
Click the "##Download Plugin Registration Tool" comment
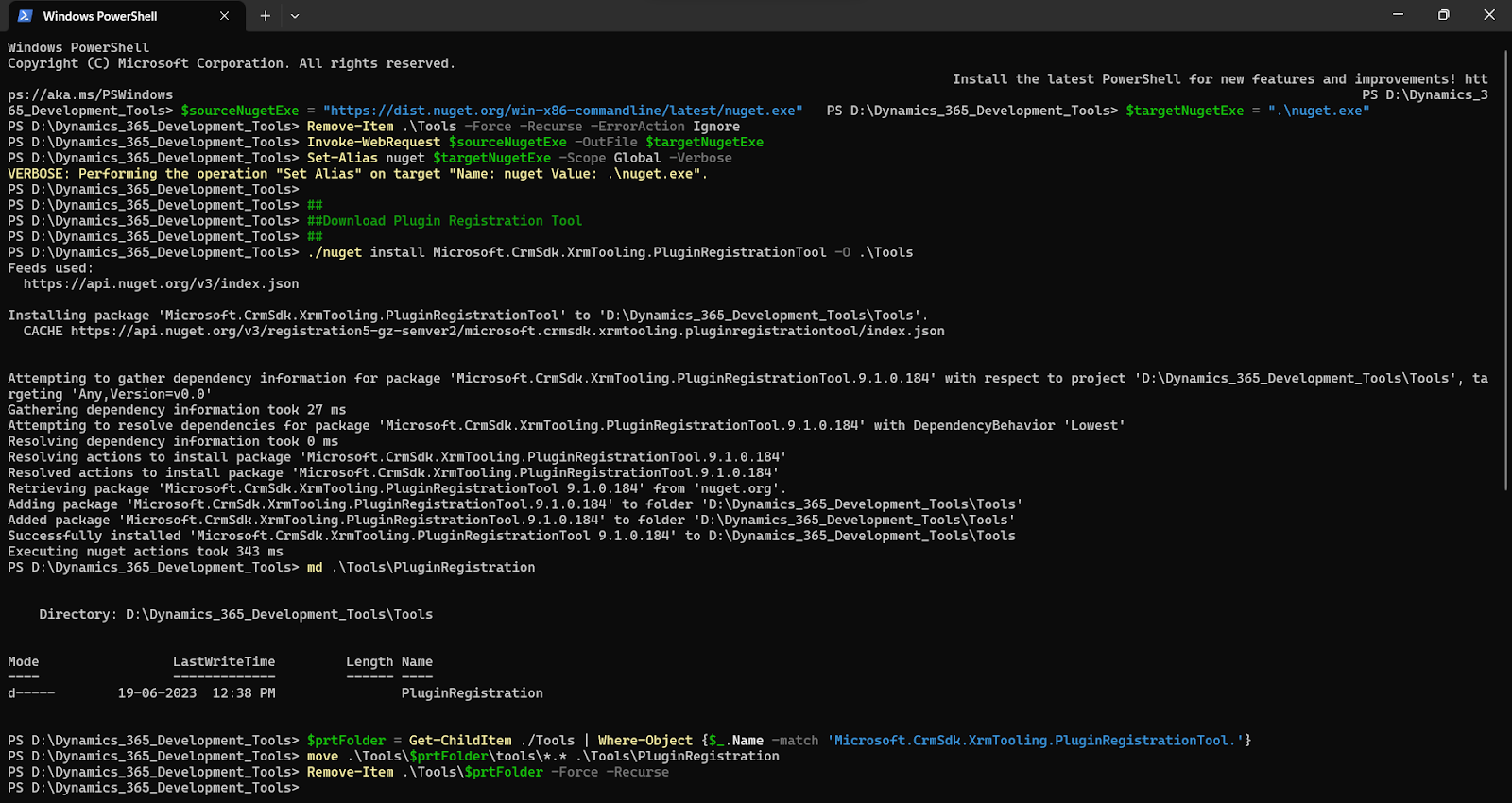(444, 221)
